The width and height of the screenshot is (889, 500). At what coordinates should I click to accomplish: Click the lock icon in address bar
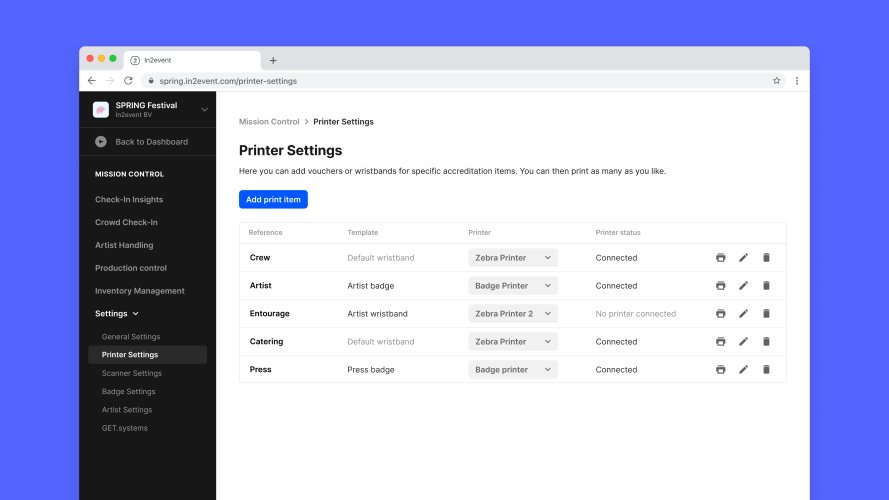(x=151, y=81)
